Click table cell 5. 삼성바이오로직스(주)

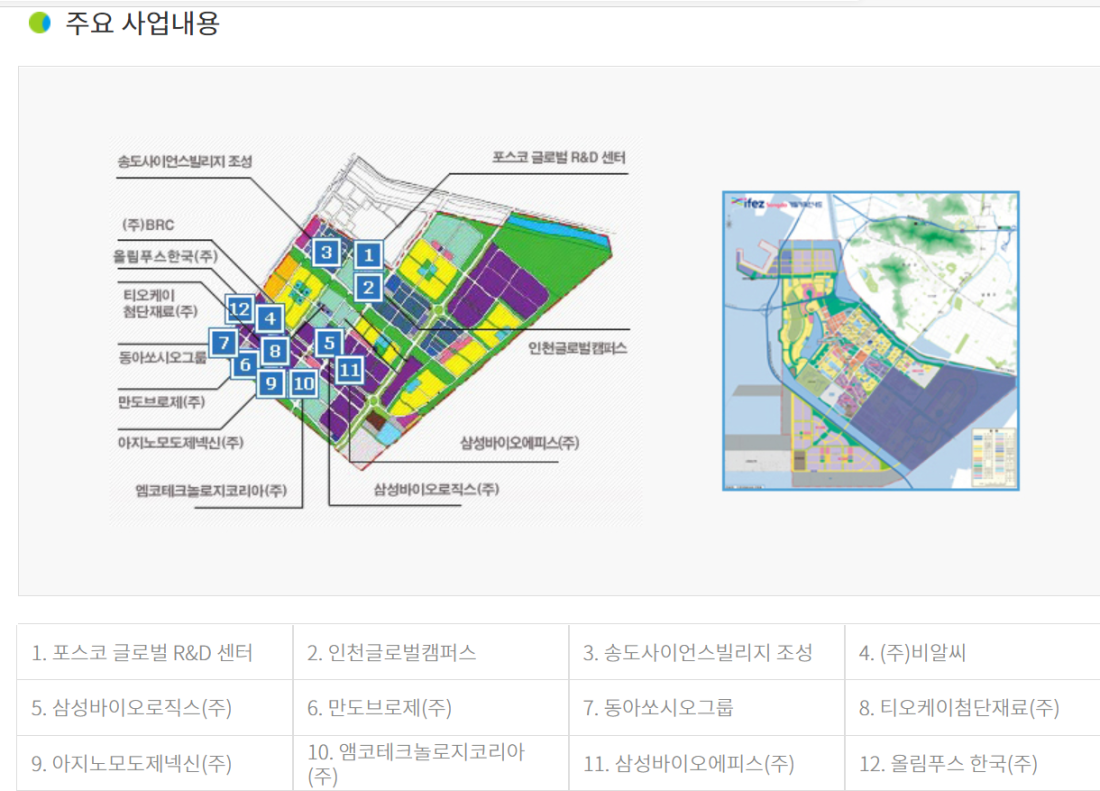pos(155,708)
